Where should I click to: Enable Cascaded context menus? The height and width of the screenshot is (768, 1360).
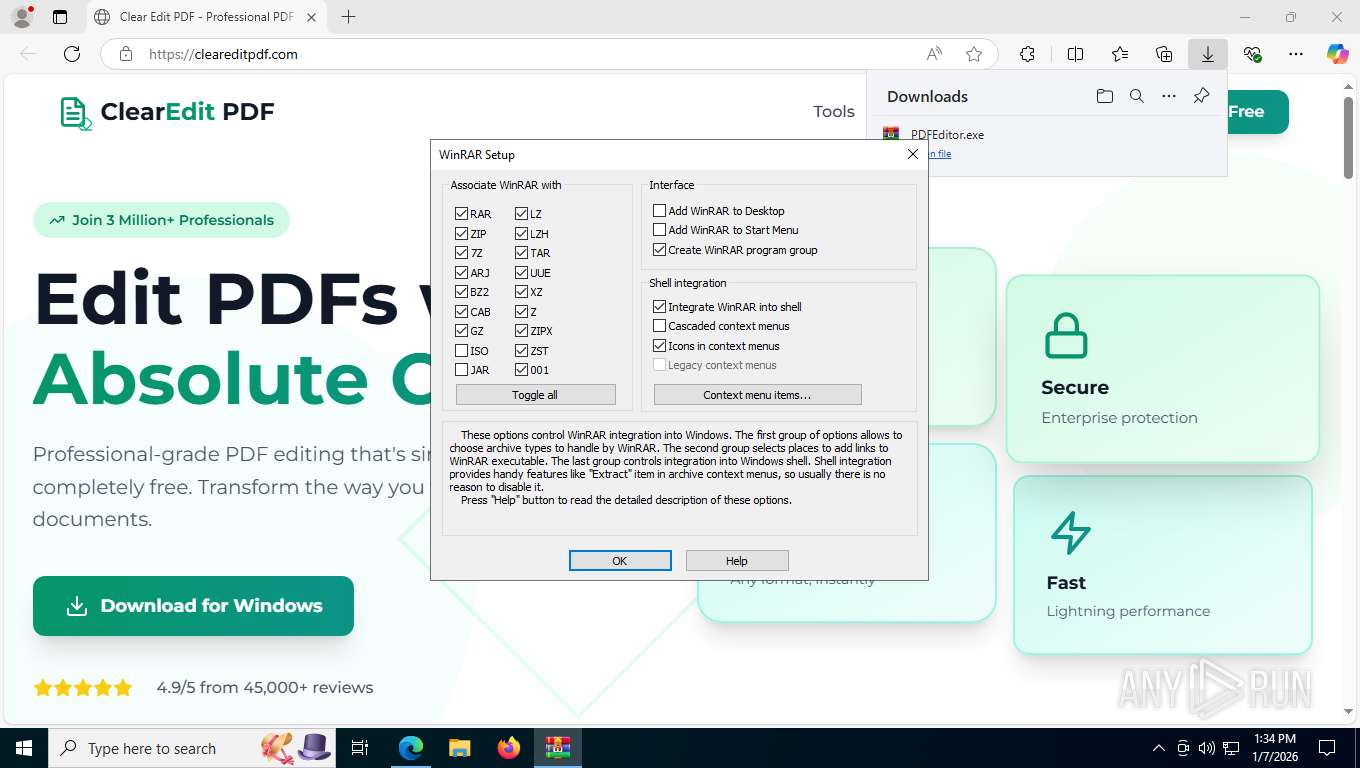click(659, 326)
